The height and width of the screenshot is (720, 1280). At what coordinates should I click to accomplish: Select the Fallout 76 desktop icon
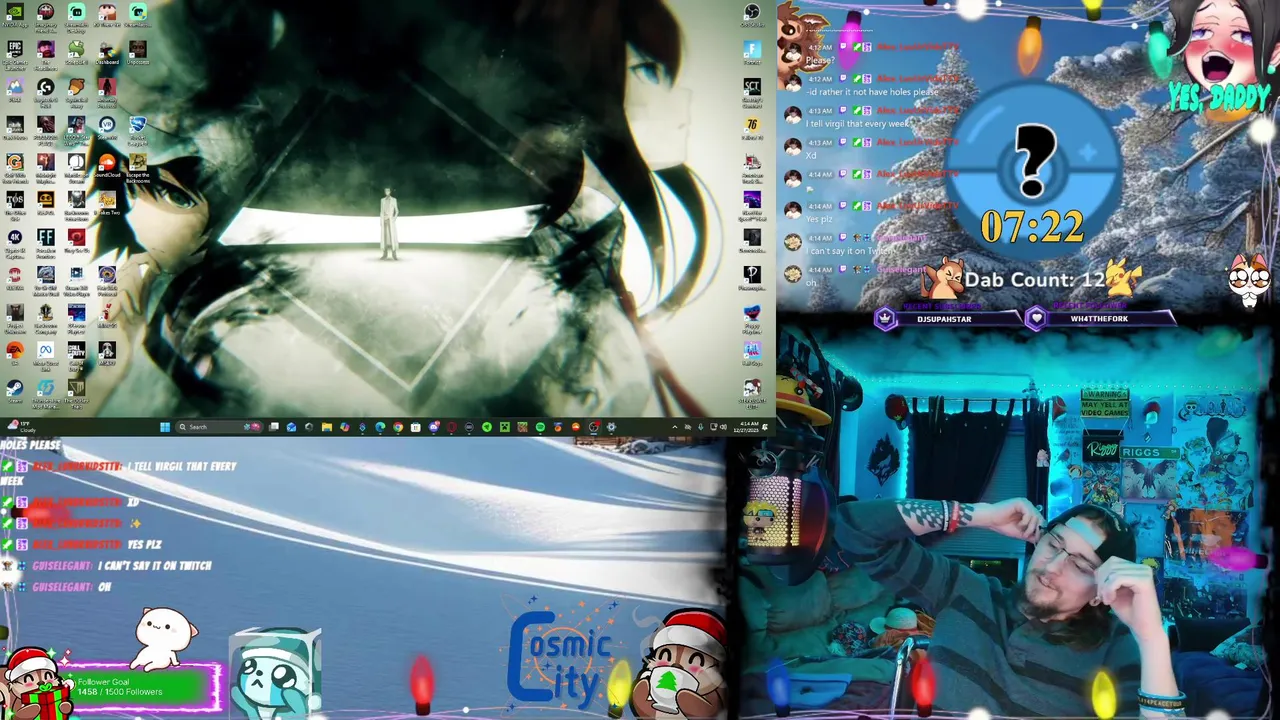click(x=752, y=127)
